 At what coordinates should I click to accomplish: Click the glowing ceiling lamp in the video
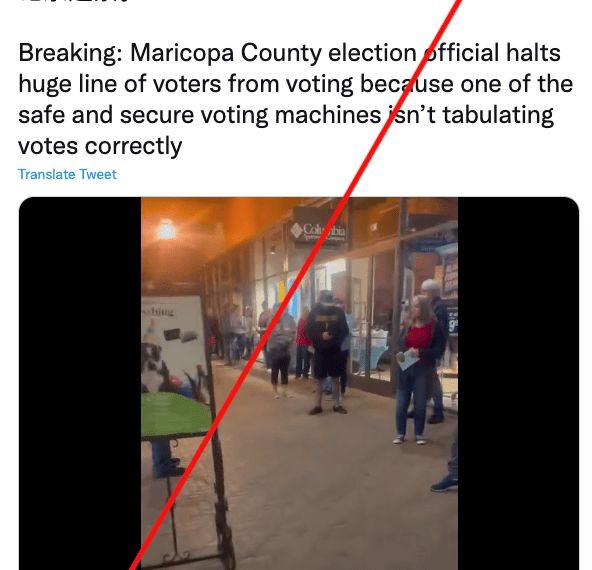tap(166, 230)
